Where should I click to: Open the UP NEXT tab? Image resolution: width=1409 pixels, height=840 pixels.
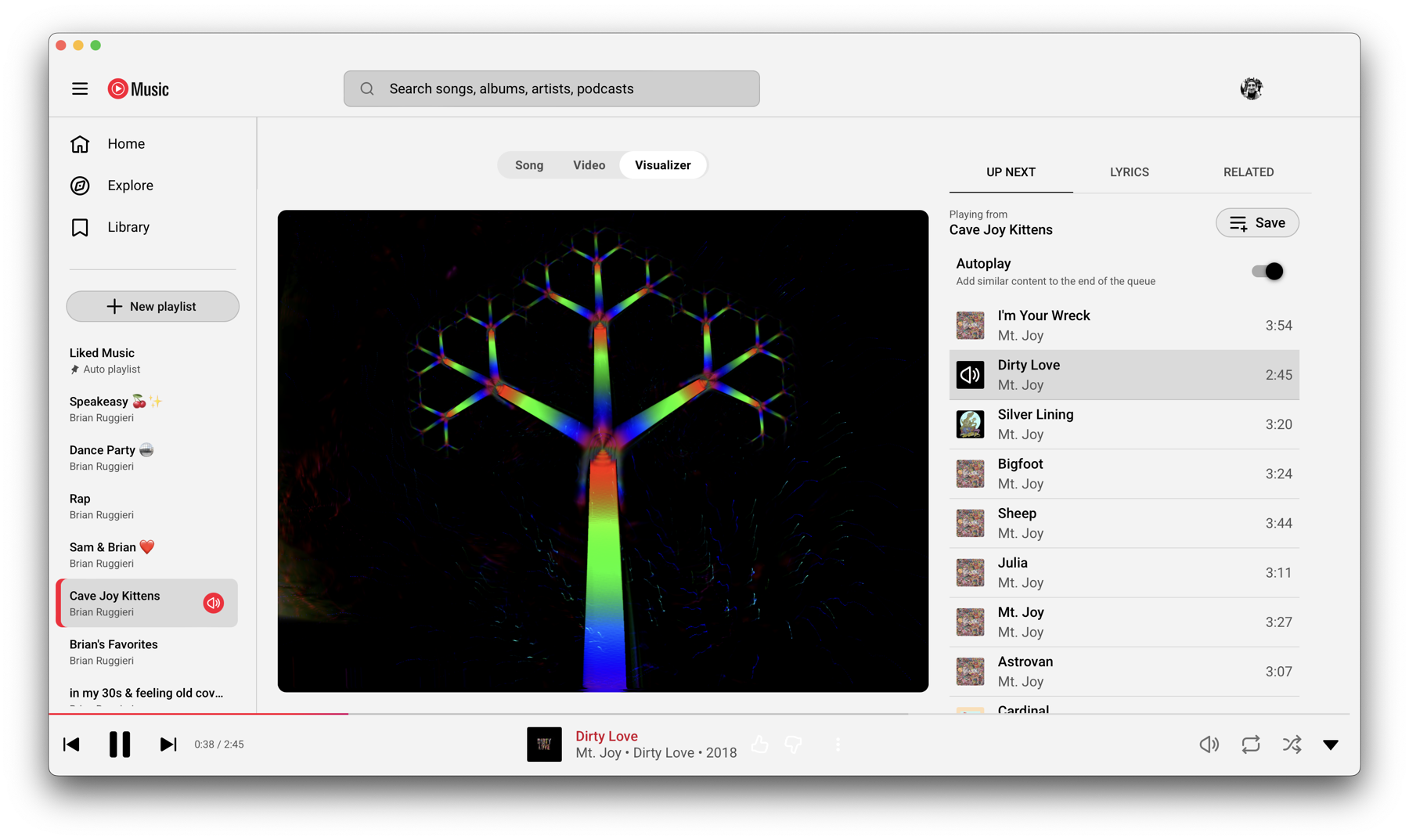click(1011, 172)
